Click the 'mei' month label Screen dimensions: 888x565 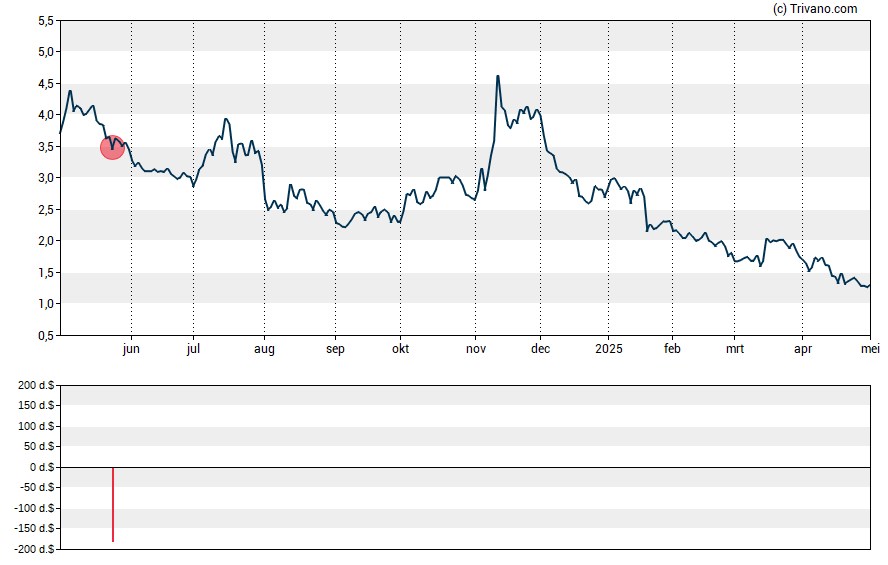pyautogui.click(x=870, y=349)
